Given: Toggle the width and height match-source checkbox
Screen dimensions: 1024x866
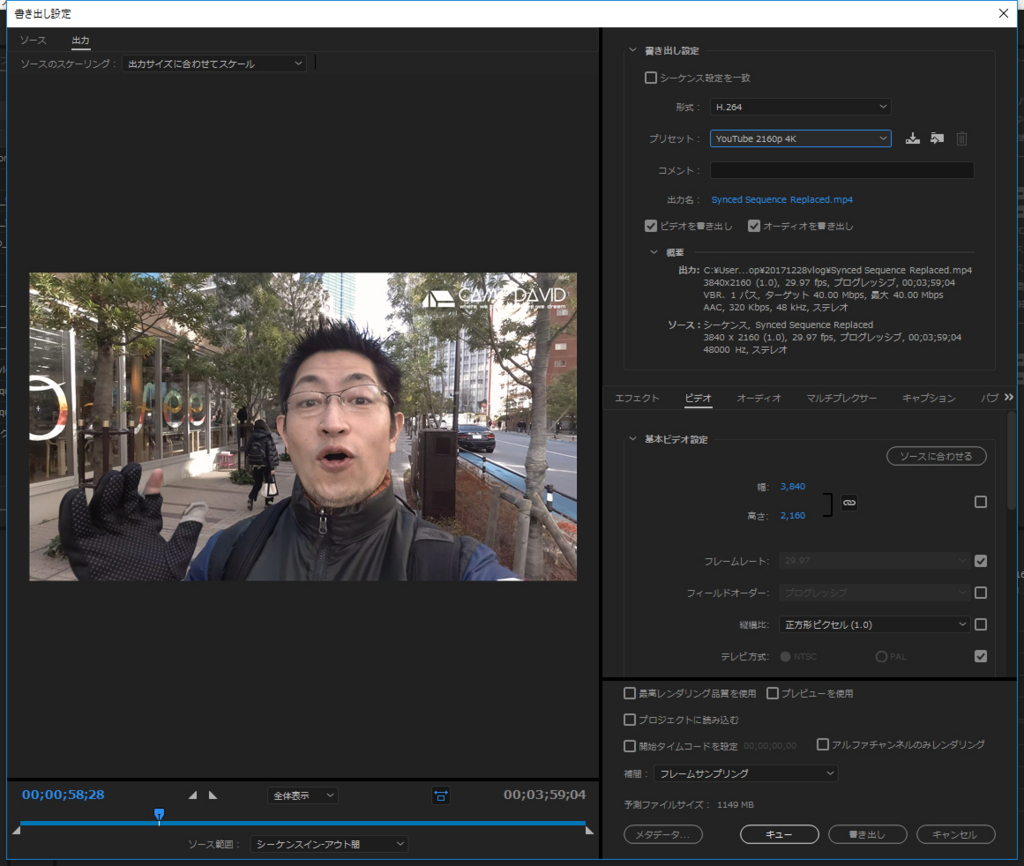Looking at the screenshot, I should click(980, 502).
